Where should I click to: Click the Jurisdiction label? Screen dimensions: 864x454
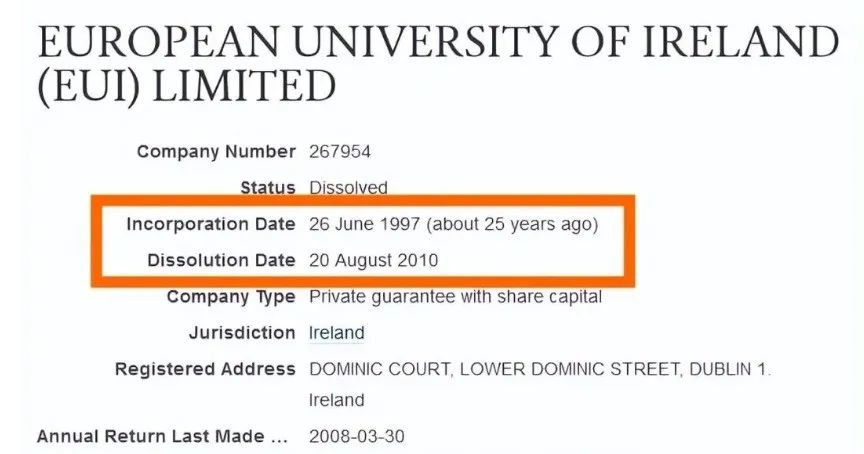[242, 333]
